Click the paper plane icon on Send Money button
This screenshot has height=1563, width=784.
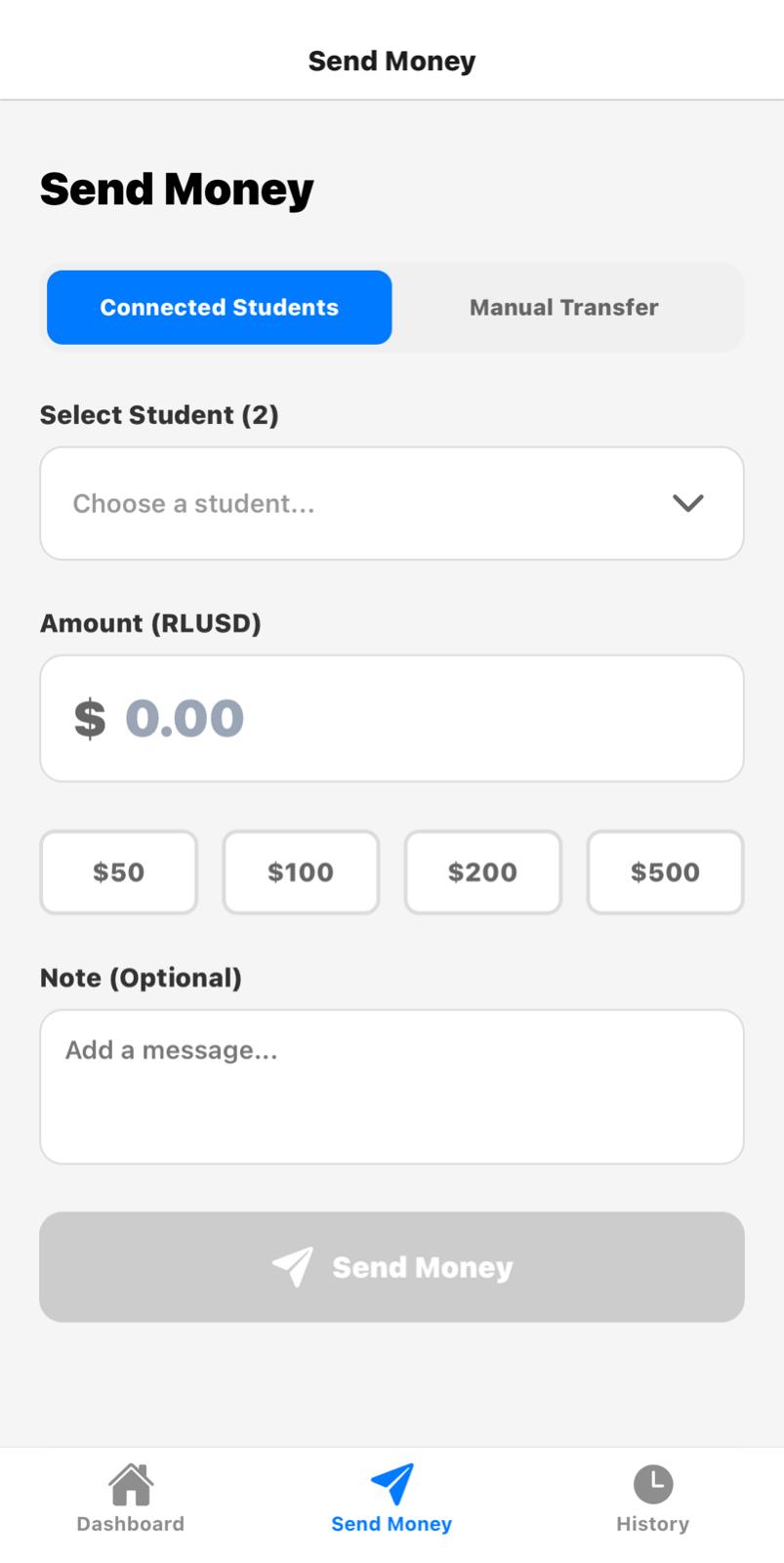[293, 1267]
